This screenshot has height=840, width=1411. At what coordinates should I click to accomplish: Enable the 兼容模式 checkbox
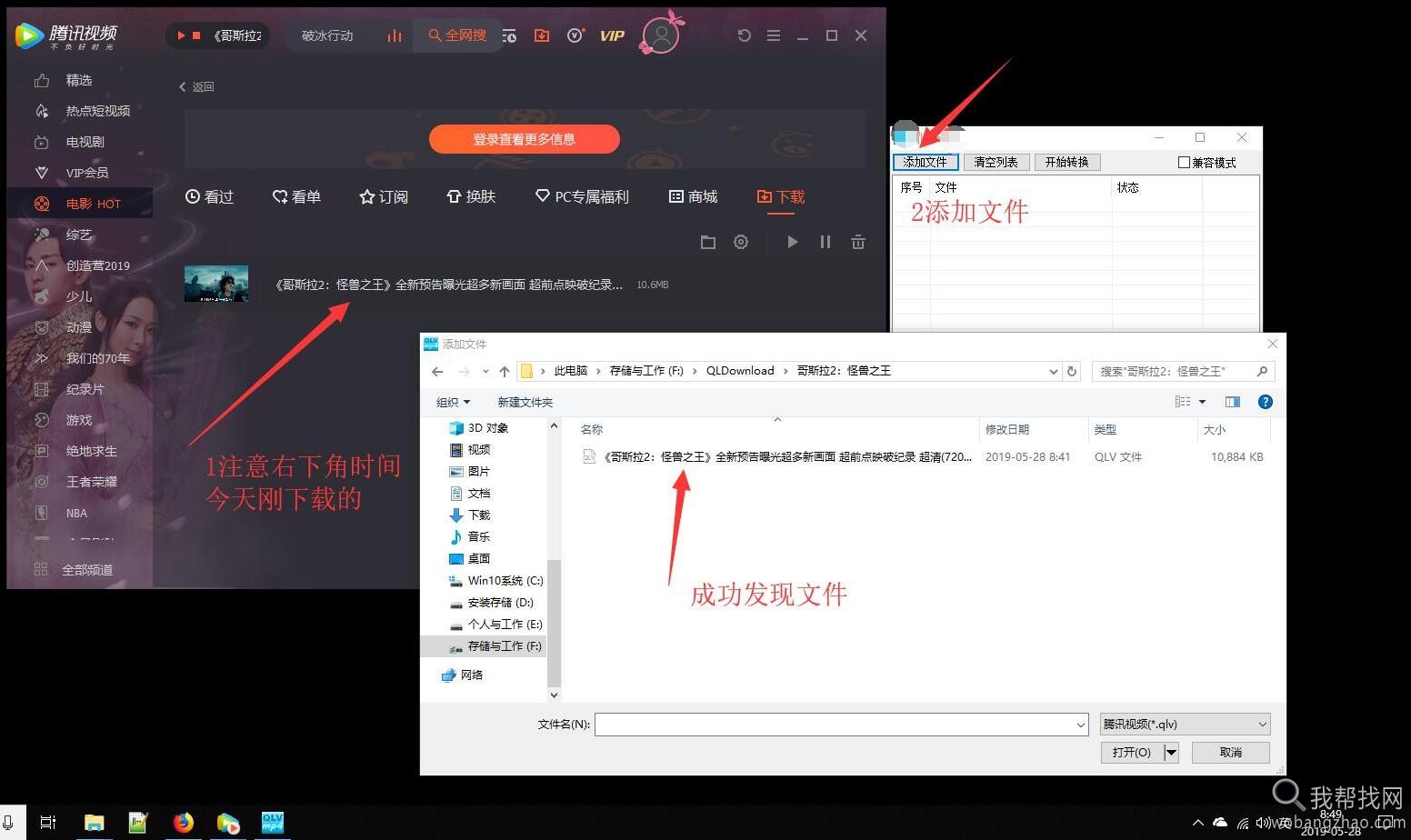[1184, 163]
